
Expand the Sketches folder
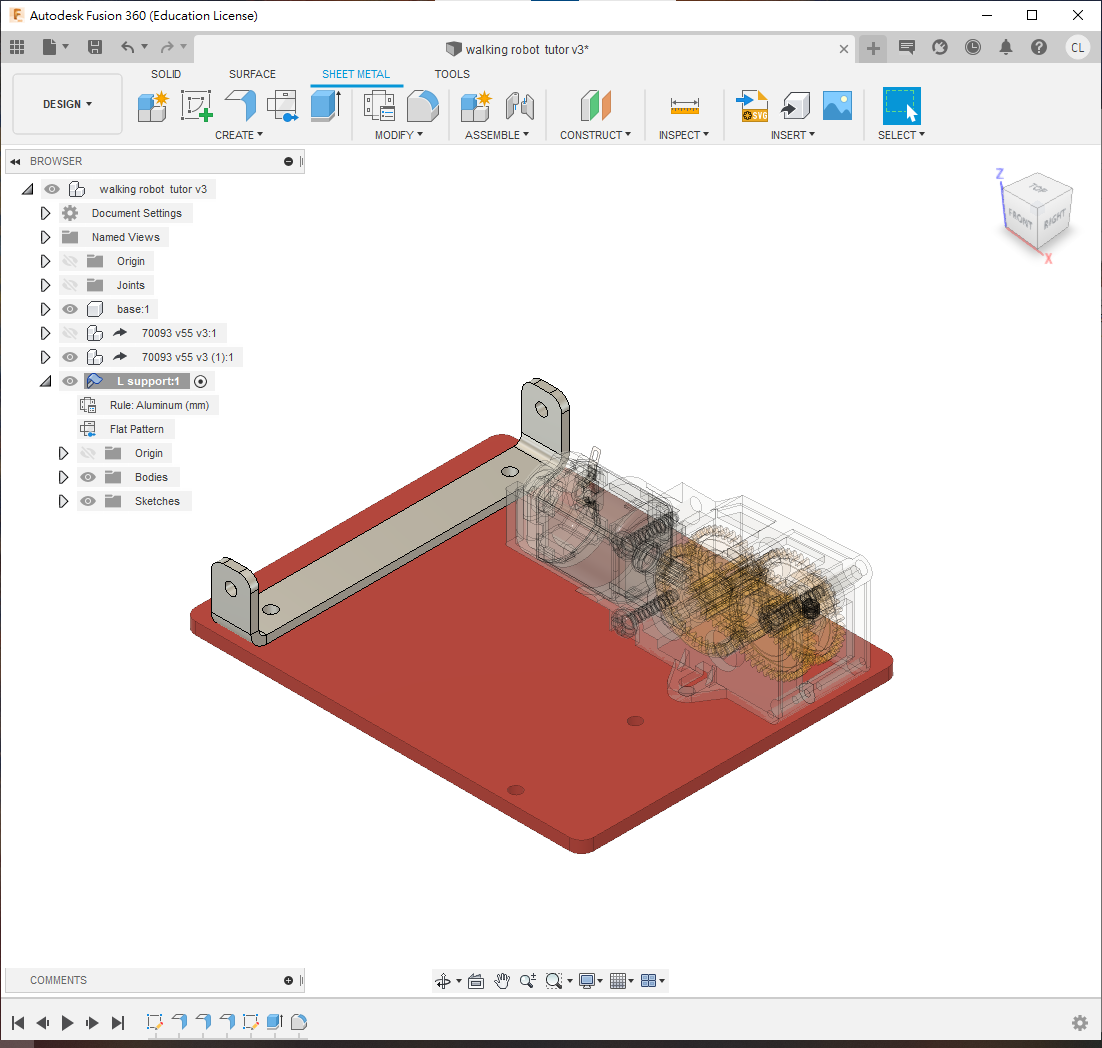[64, 501]
